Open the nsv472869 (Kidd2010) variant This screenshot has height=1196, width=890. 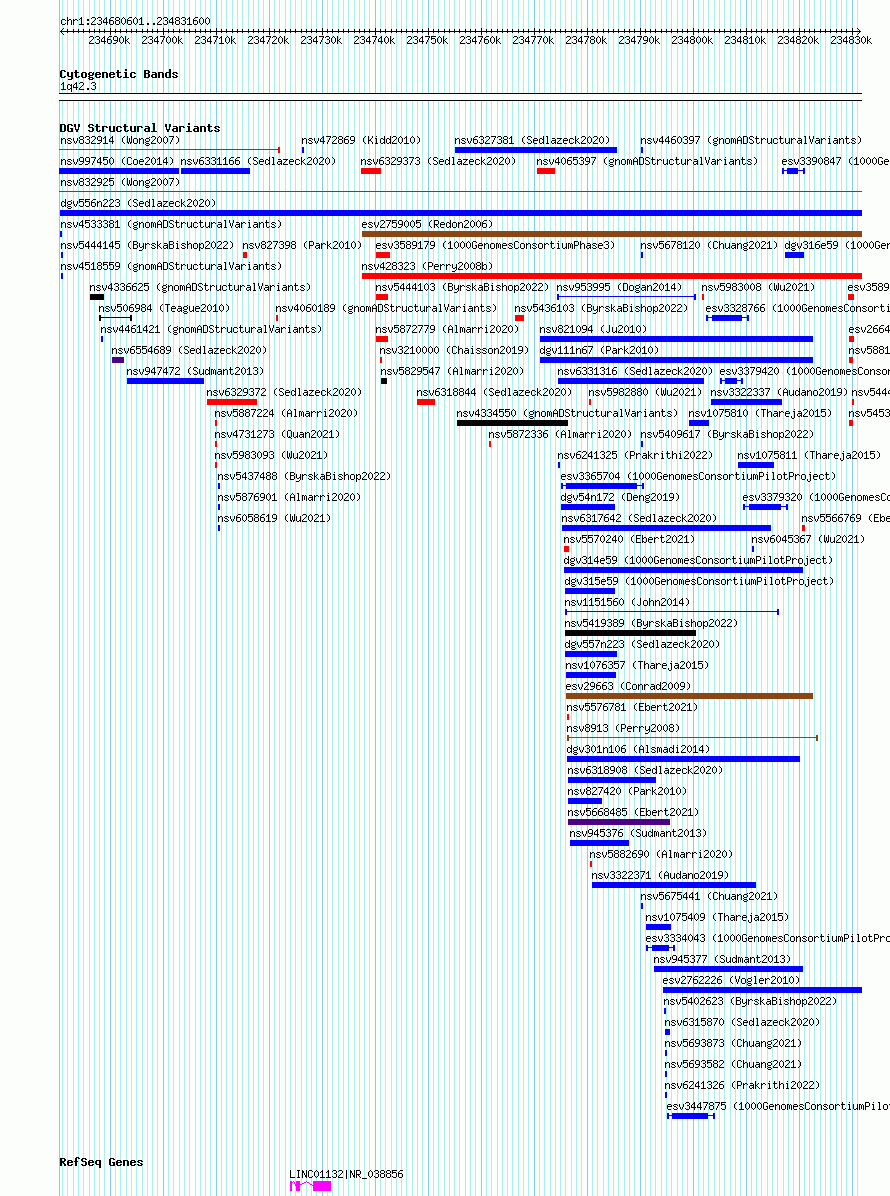pos(361,140)
